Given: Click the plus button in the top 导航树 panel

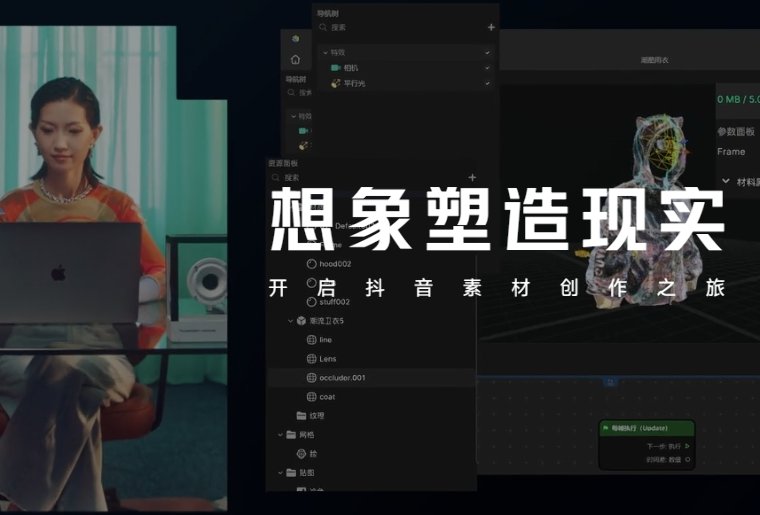Looking at the screenshot, I should (491, 28).
